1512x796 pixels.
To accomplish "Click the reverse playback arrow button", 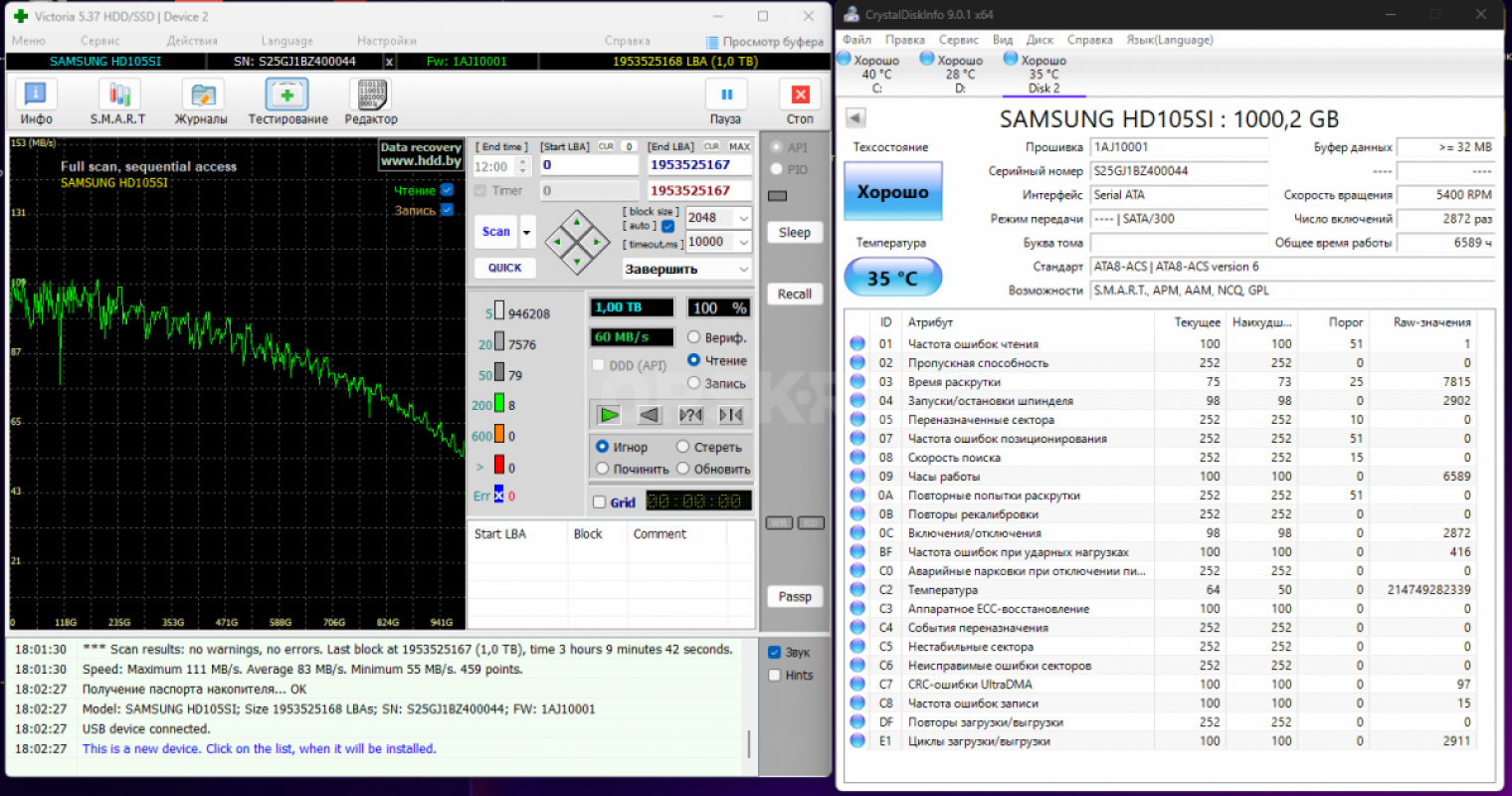I will coord(650,415).
